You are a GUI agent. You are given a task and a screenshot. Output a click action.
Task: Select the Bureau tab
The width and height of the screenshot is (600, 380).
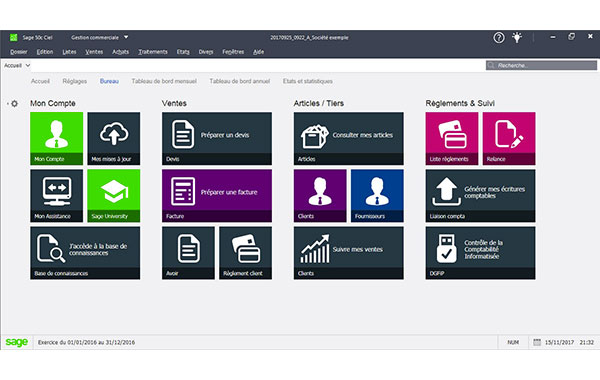point(109,81)
